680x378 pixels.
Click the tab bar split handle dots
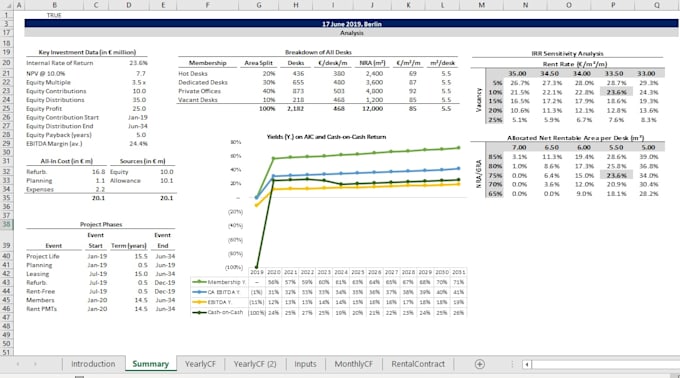tap(512, 364)
